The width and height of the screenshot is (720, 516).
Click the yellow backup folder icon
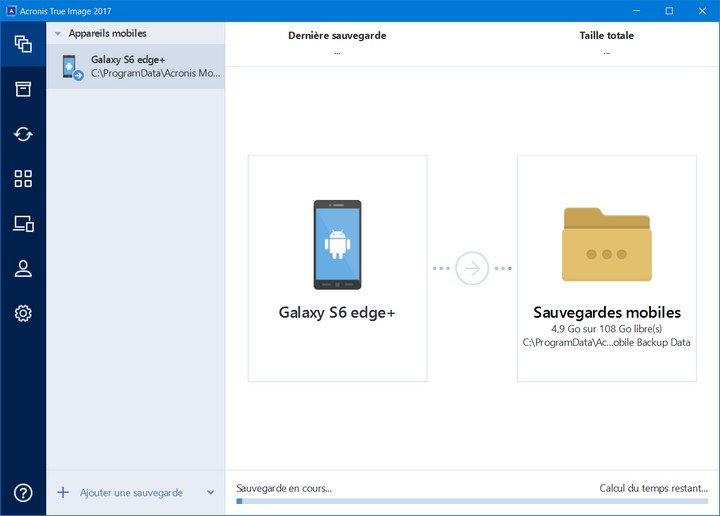click(607, 244)
